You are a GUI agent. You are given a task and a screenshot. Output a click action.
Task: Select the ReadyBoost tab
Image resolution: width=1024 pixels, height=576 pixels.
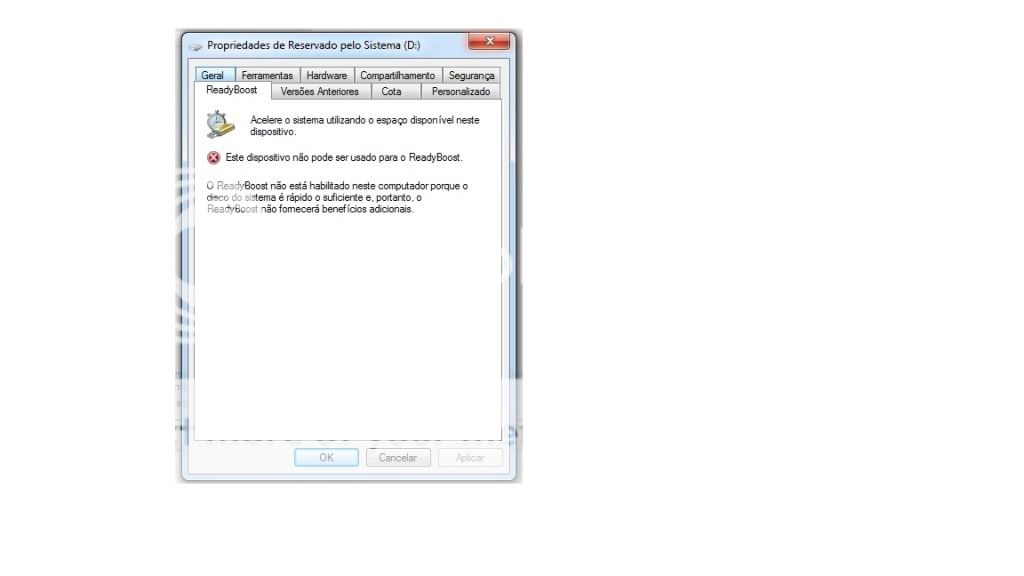[x=231, y=90]
